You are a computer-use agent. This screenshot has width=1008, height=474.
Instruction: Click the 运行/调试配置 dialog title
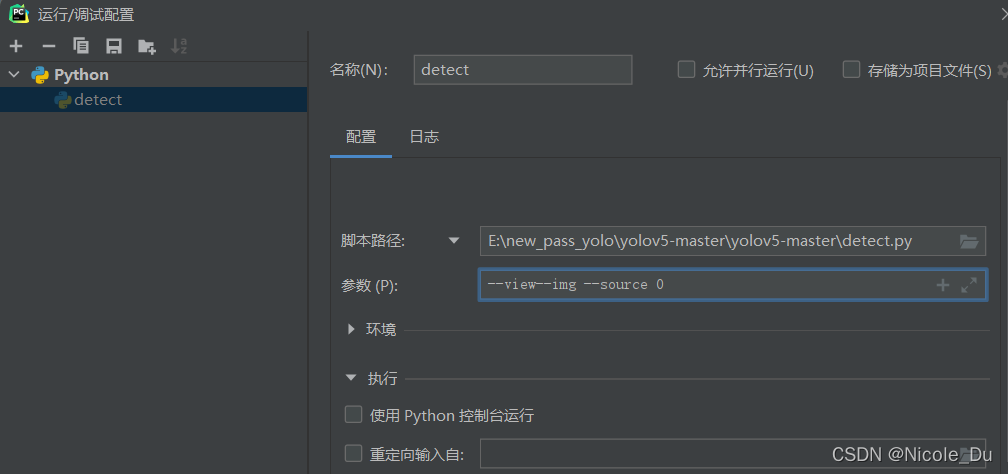86,14
